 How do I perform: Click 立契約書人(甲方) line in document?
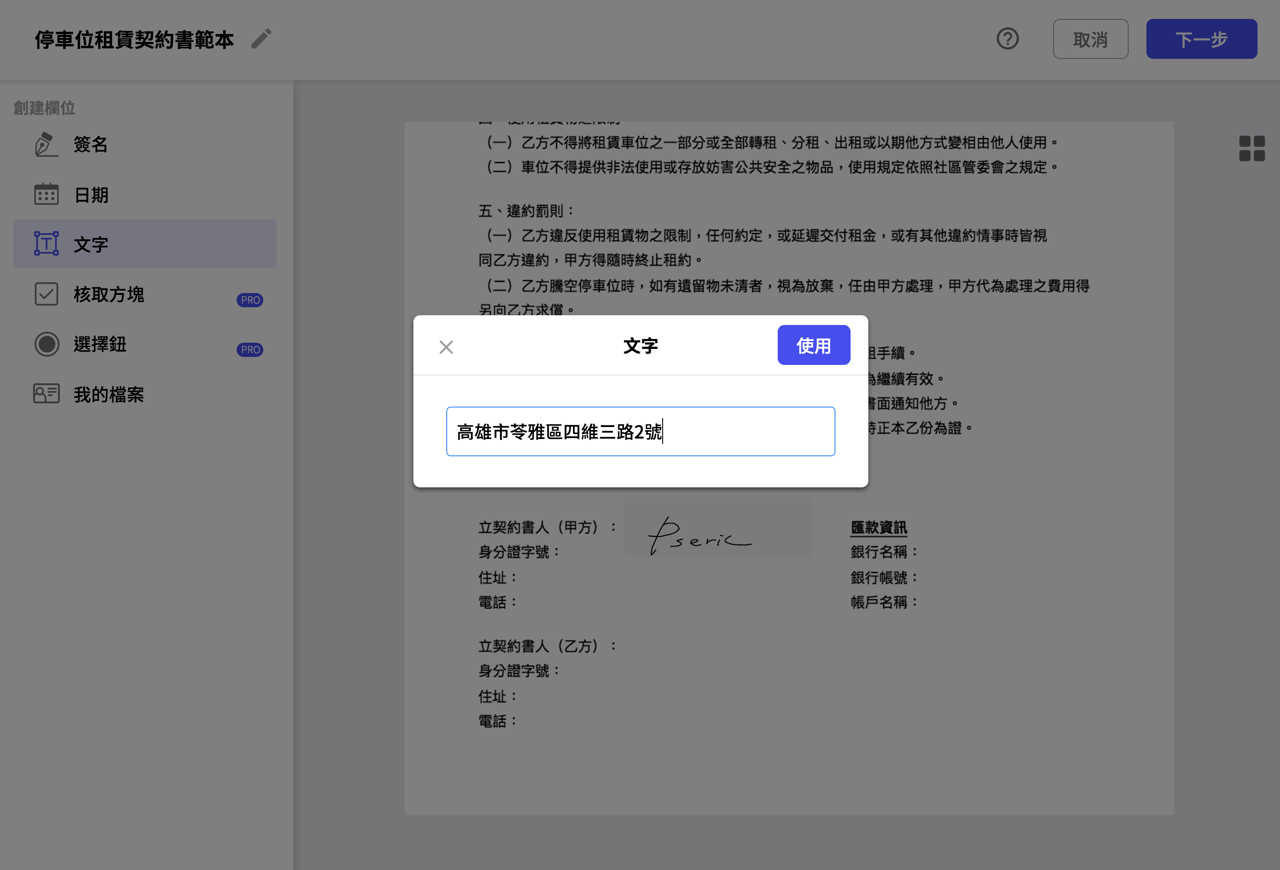(548, 527)
